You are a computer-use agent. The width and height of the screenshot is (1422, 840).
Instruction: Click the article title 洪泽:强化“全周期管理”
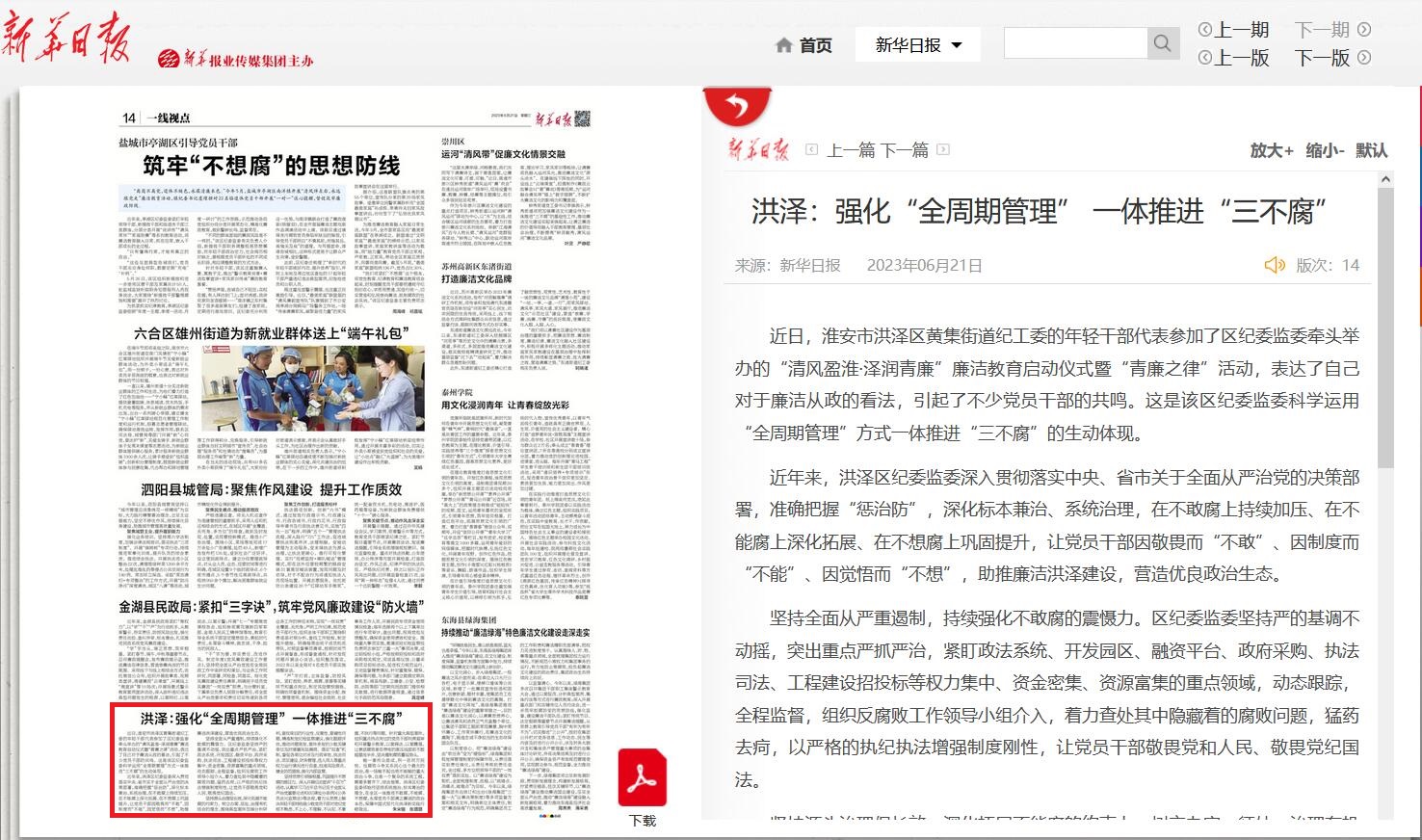click(x=1040, y=211)
